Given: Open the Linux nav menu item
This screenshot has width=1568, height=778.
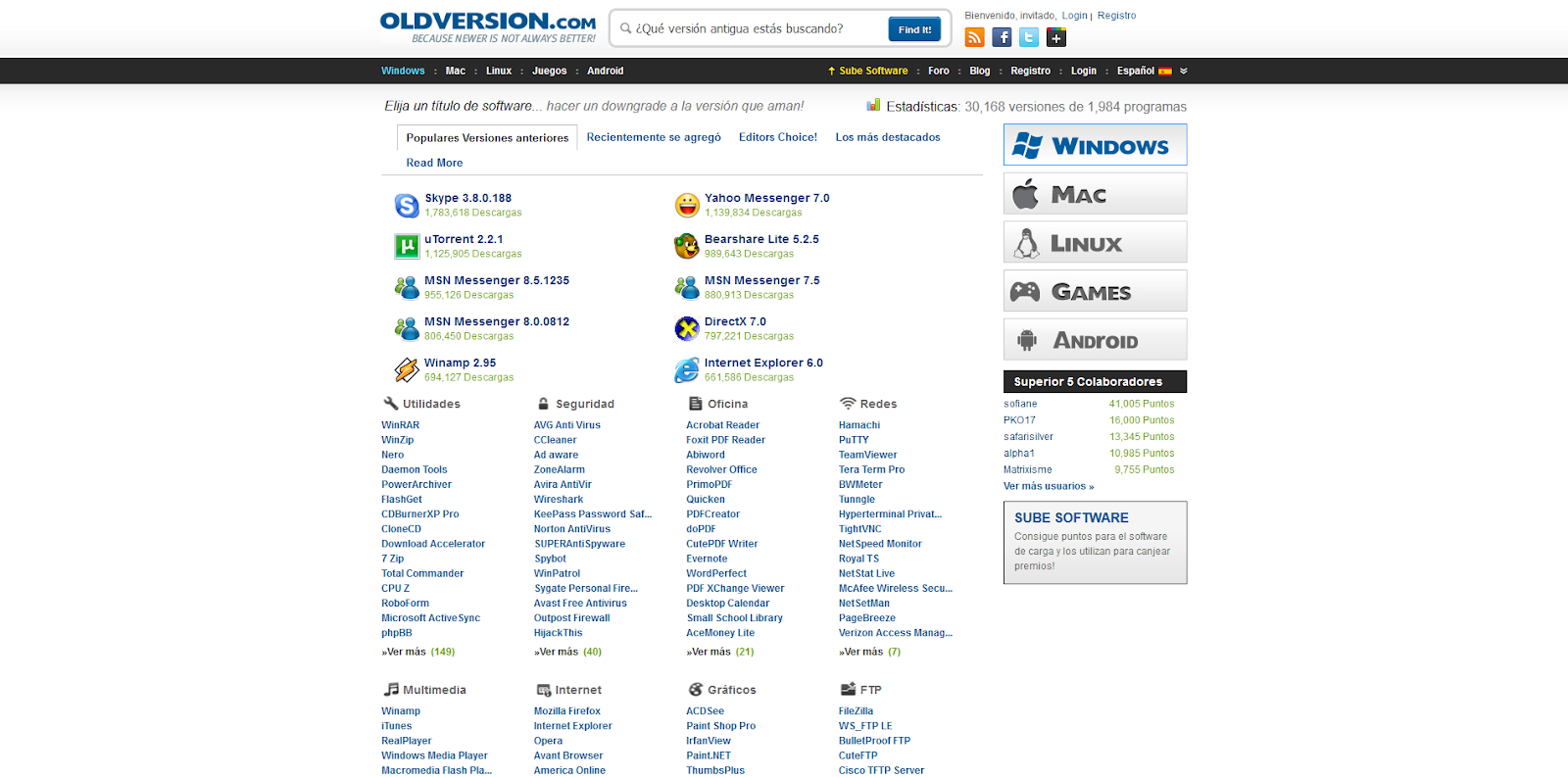Looking at the screenshot, I should coord(499,71).
